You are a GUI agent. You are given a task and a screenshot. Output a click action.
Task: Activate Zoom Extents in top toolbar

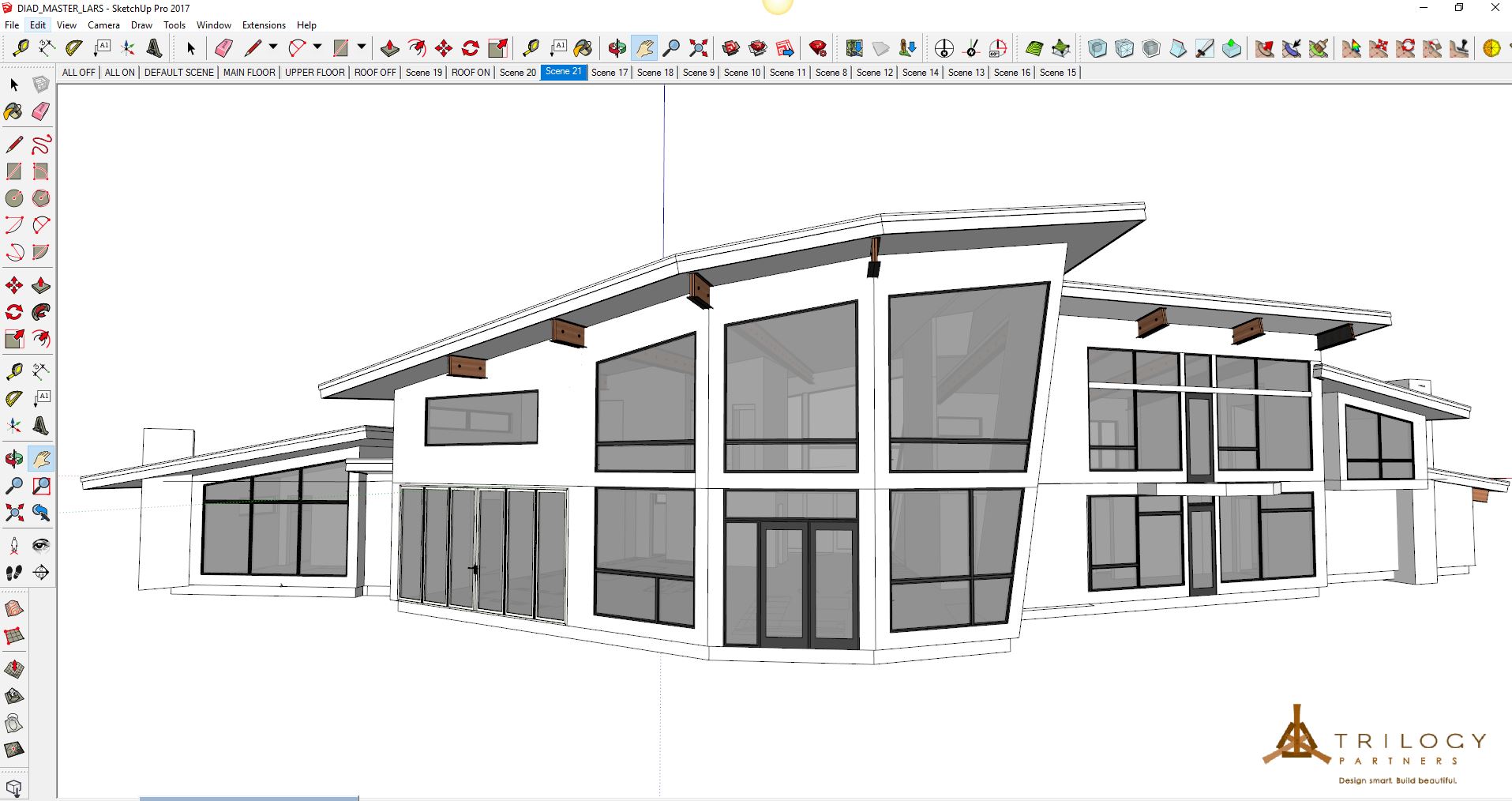click(698, 48)
